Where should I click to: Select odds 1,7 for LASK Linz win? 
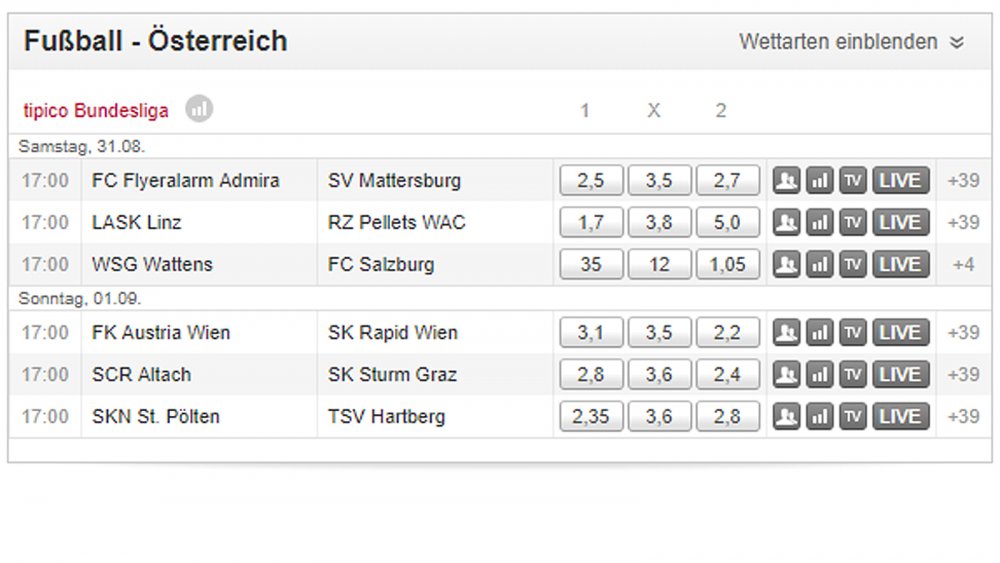pyautogui.click(x=591, y=223)
